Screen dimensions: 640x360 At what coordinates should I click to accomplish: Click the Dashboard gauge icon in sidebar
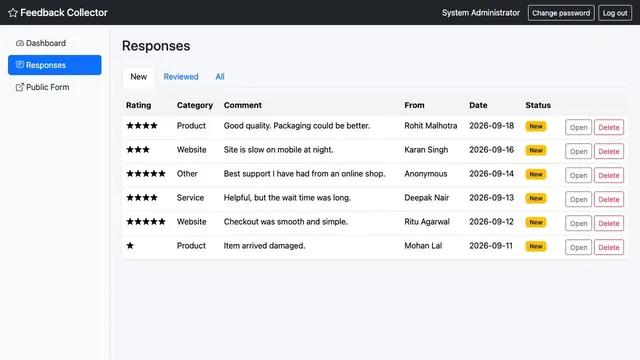click(20, 43)
